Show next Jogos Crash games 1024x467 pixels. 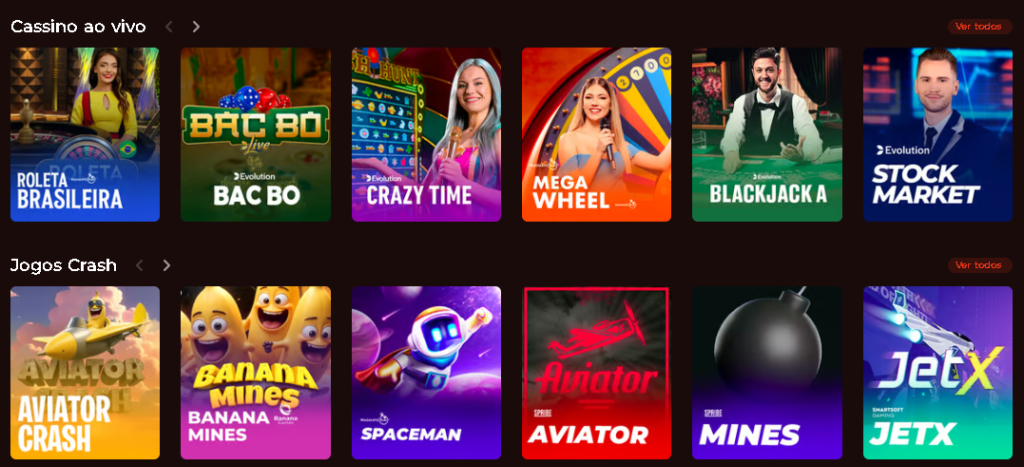[167, 265]
